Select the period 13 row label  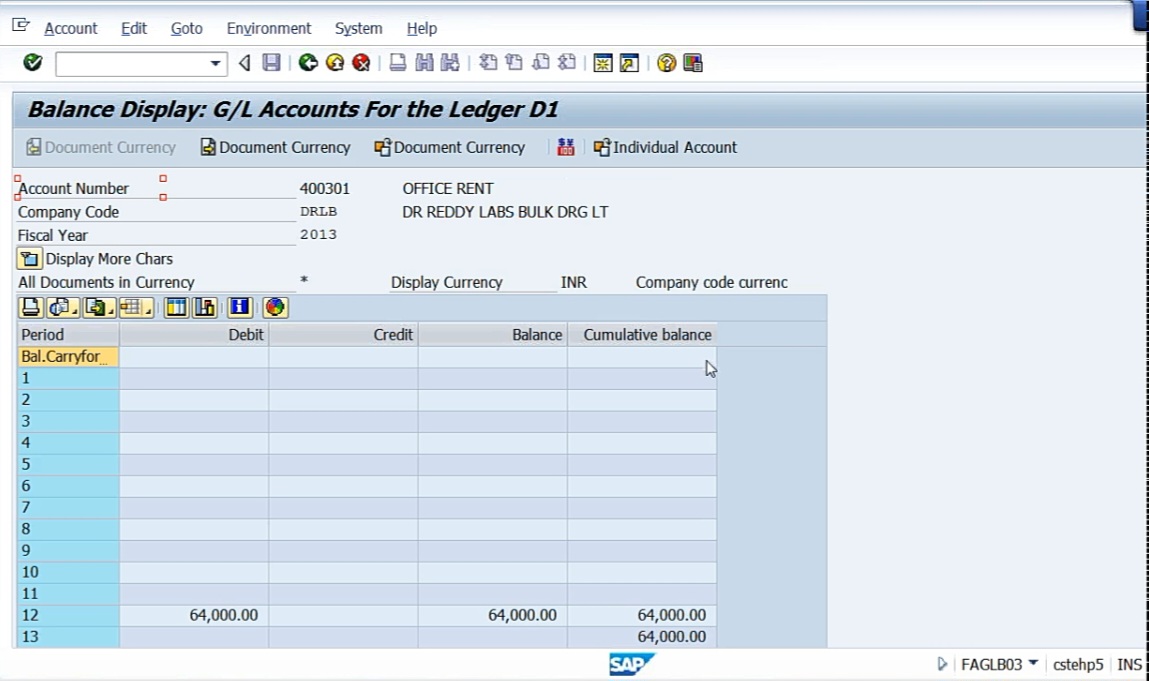pos(68,636)
